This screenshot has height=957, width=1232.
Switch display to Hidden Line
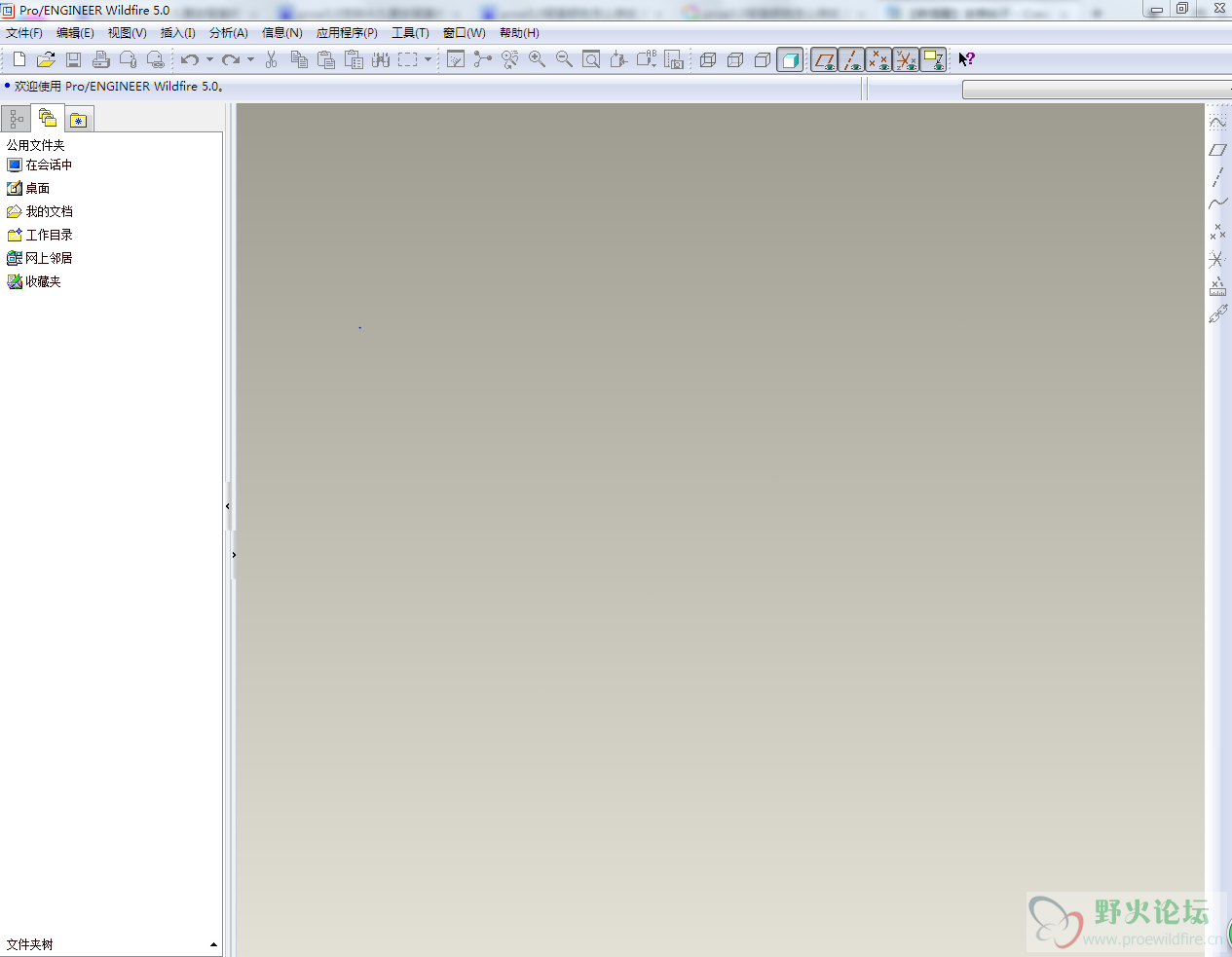(x=735, y=59)
